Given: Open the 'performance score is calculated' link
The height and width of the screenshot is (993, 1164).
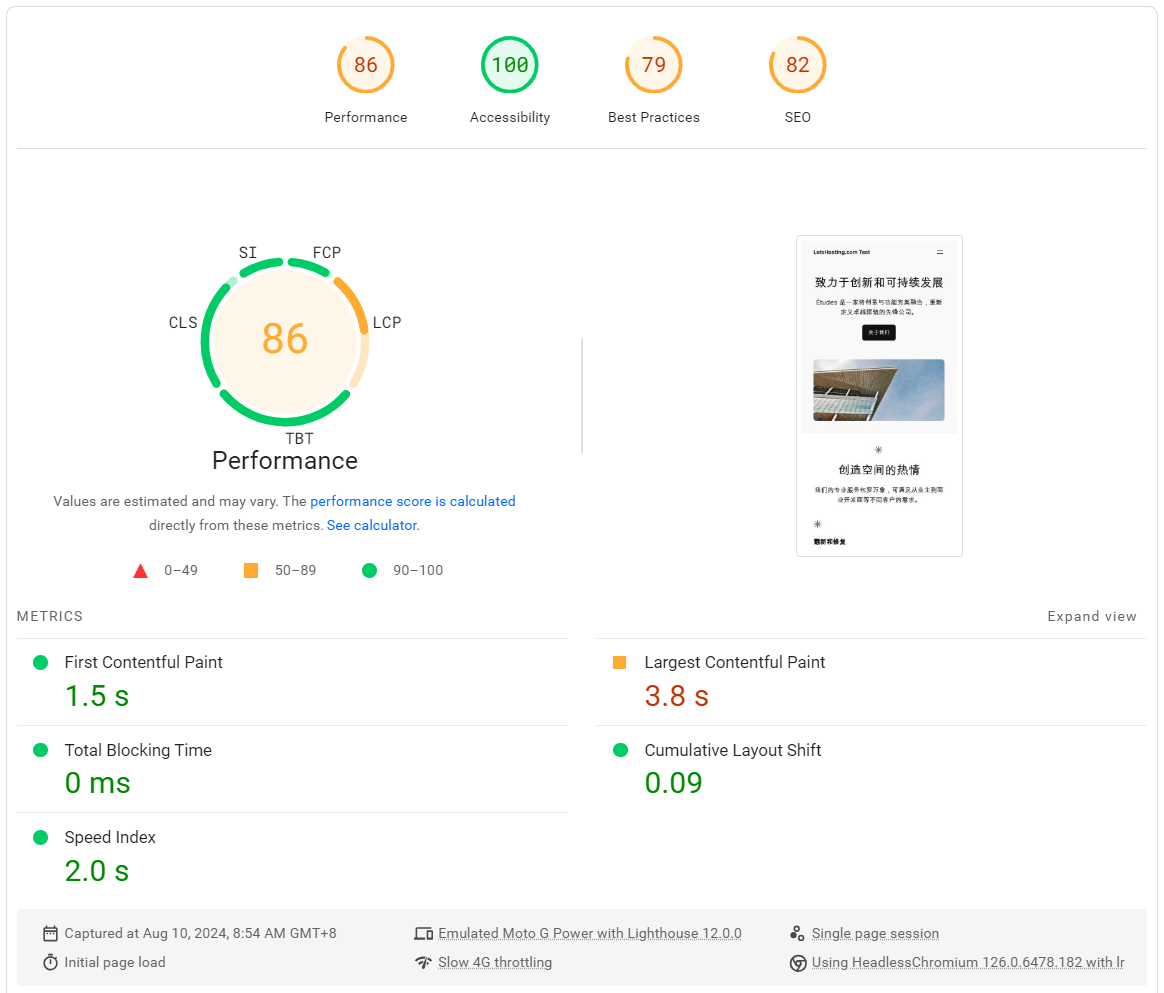Looking at the screenshot, I should pyautogui.click(x=413, y=501).
